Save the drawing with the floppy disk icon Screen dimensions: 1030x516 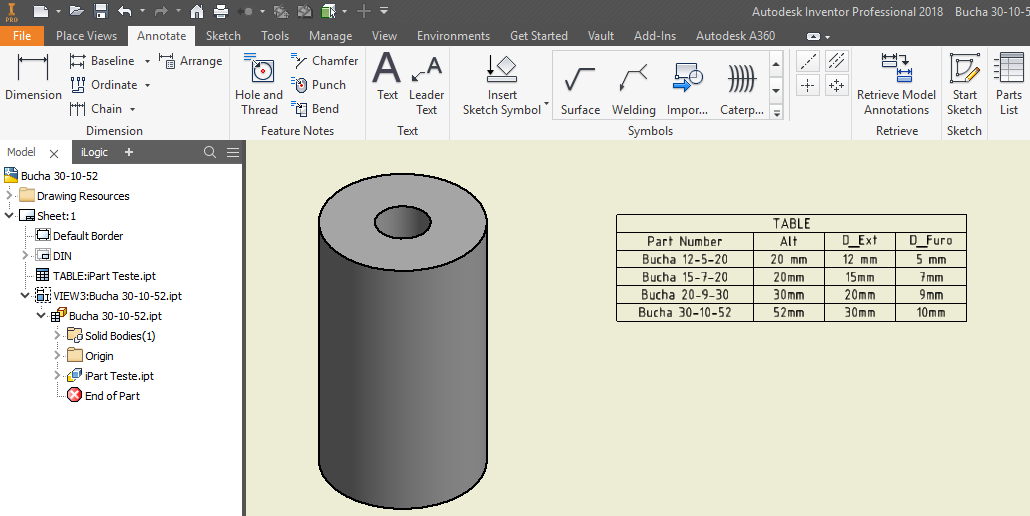pos(101,11)
